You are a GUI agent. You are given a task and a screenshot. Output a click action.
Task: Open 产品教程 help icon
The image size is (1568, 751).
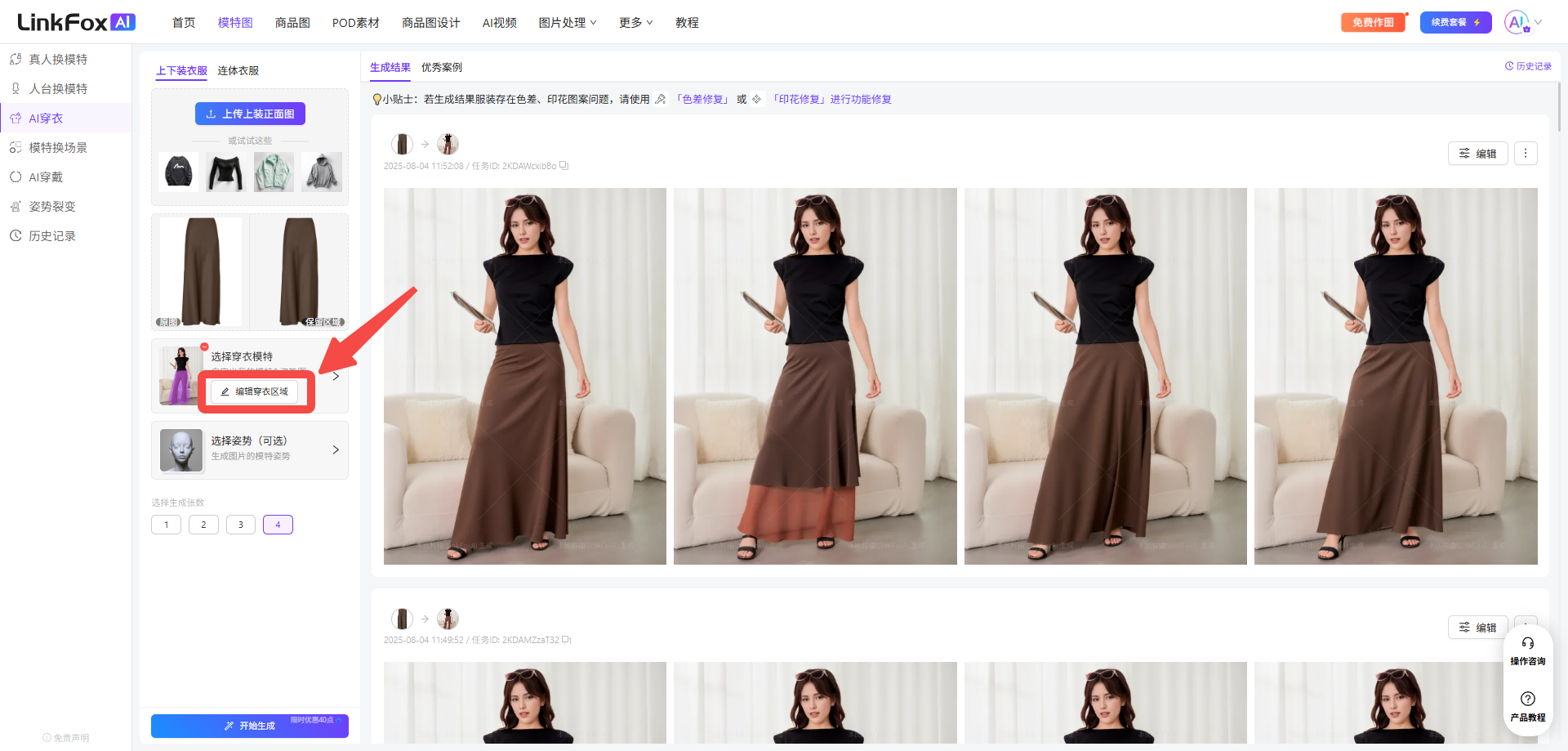1528,707
